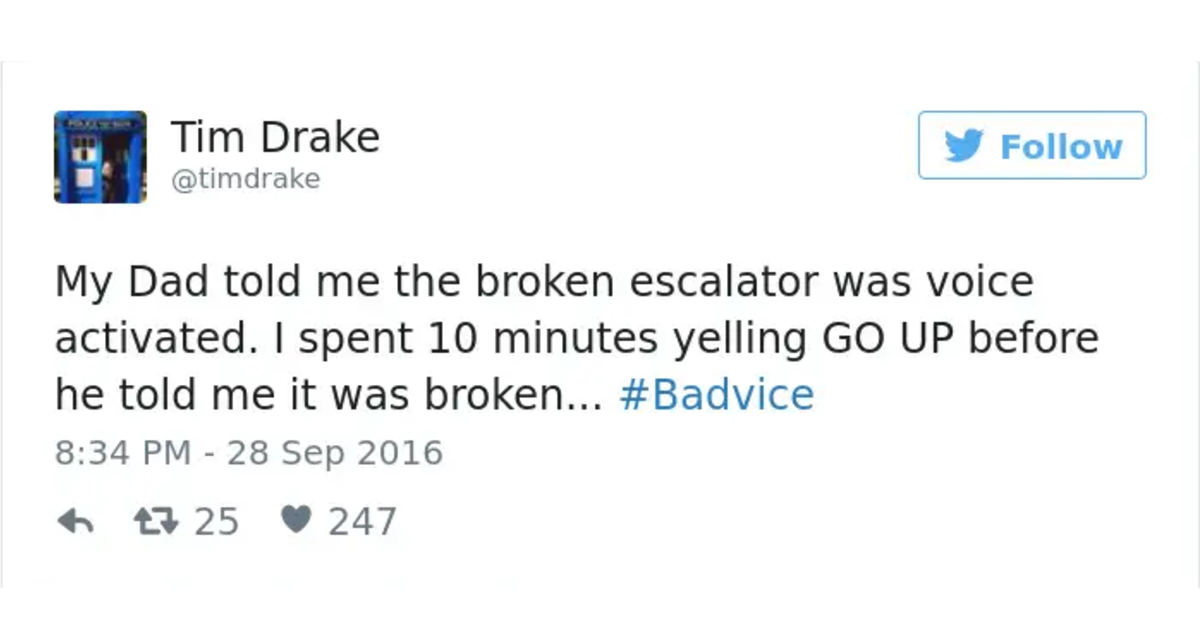Click the retweet count showing 25
This screenshot has width=1200, height=630.
tap(219, 520)
